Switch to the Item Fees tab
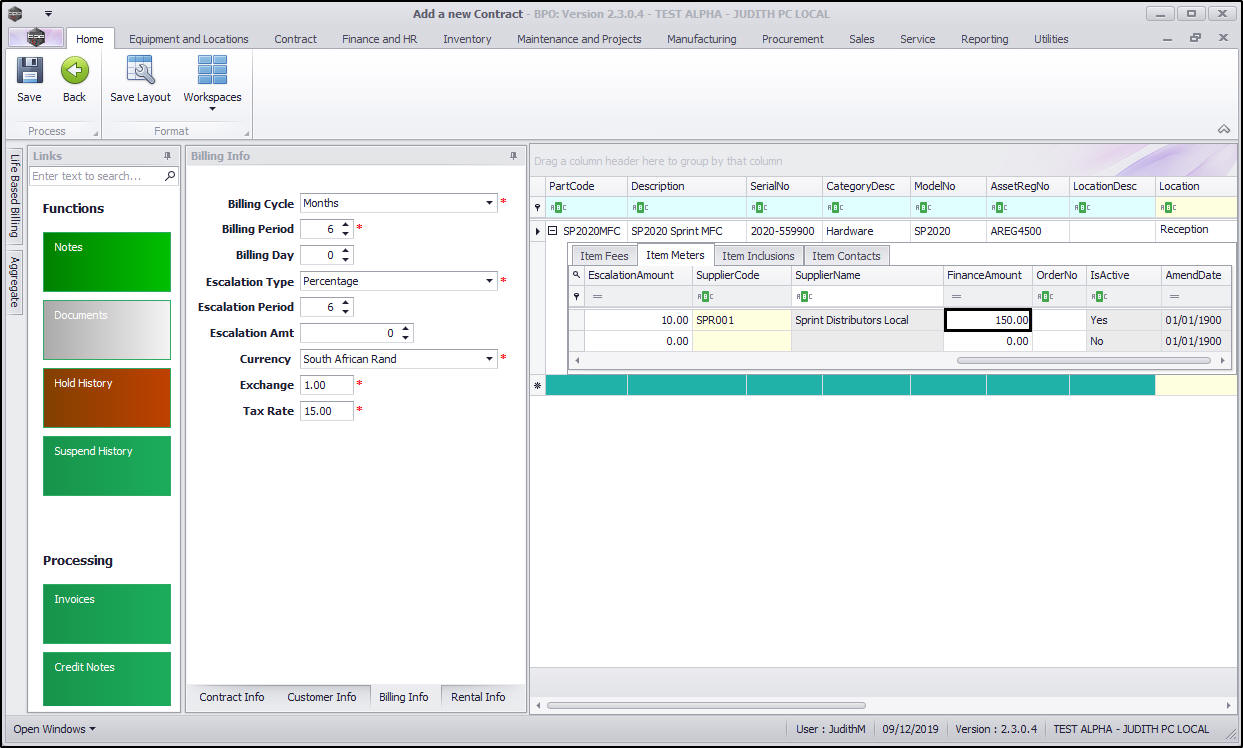This screenshot has height=748, width=1243. pyautogui.click(x=604, y=256)
